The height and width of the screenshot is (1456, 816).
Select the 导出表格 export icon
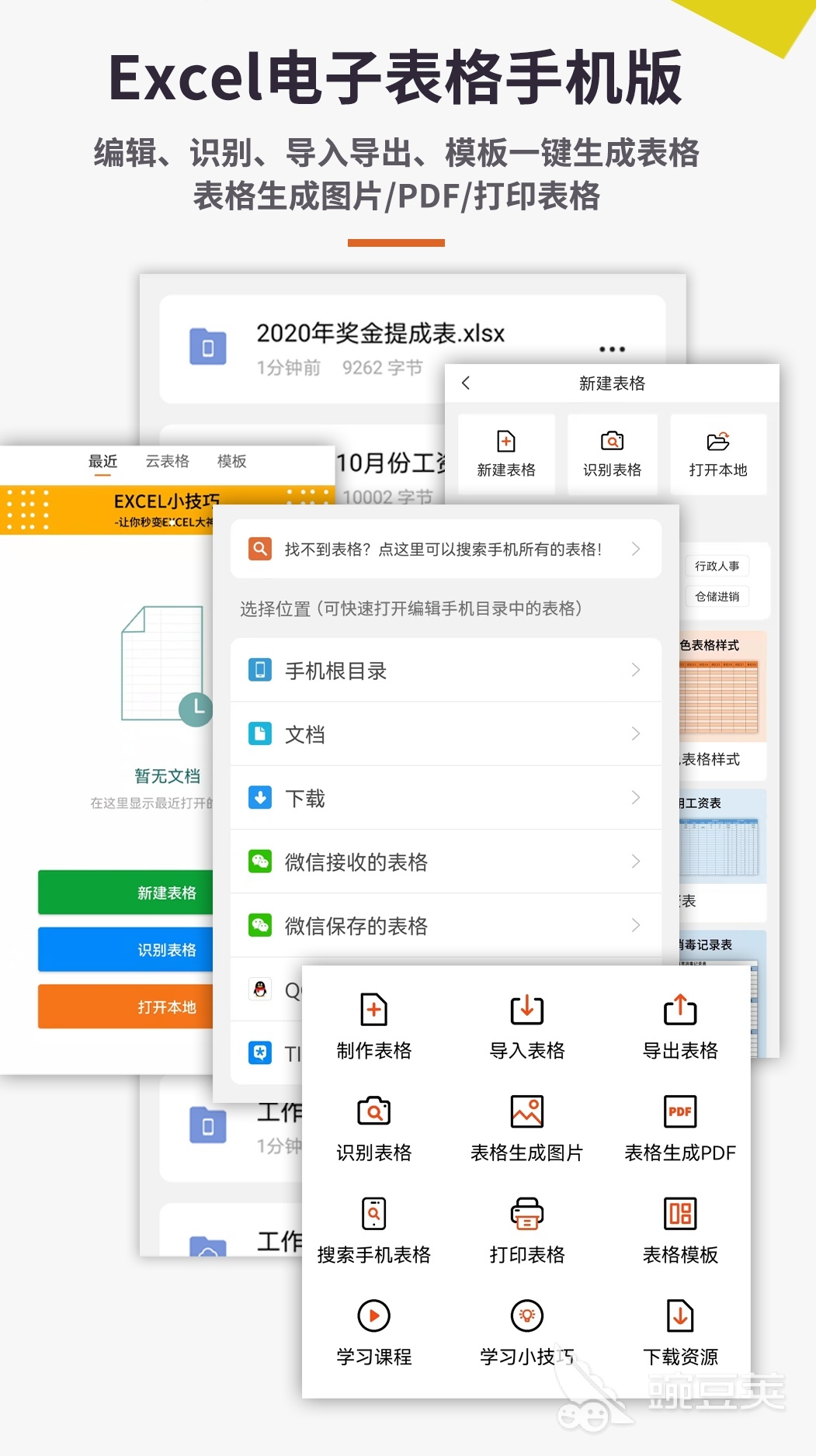point(680,1010)
